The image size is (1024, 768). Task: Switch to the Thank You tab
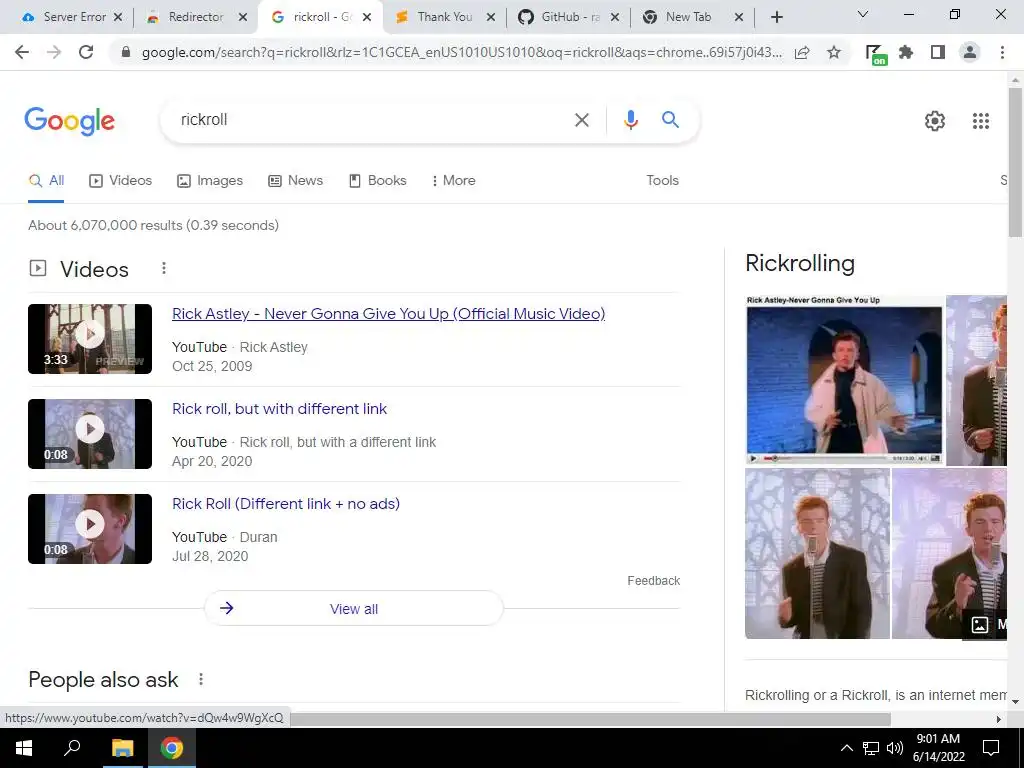click(444, 17)
